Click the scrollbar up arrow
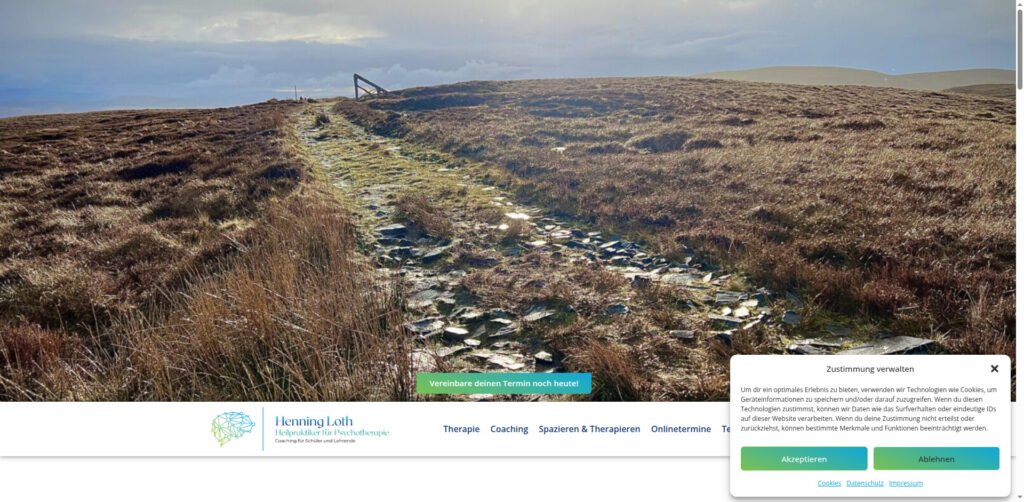1024x502 pixels. tap(1019, 4)
